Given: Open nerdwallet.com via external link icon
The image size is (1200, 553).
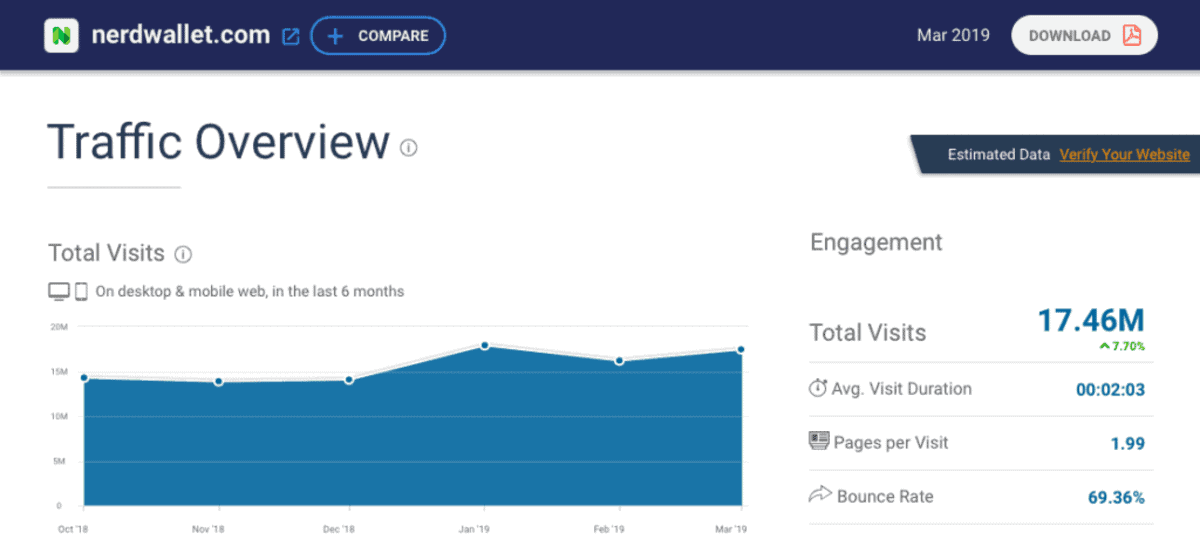Looking at the screenshot, I should pyautogui.click(x=291, y=37).
